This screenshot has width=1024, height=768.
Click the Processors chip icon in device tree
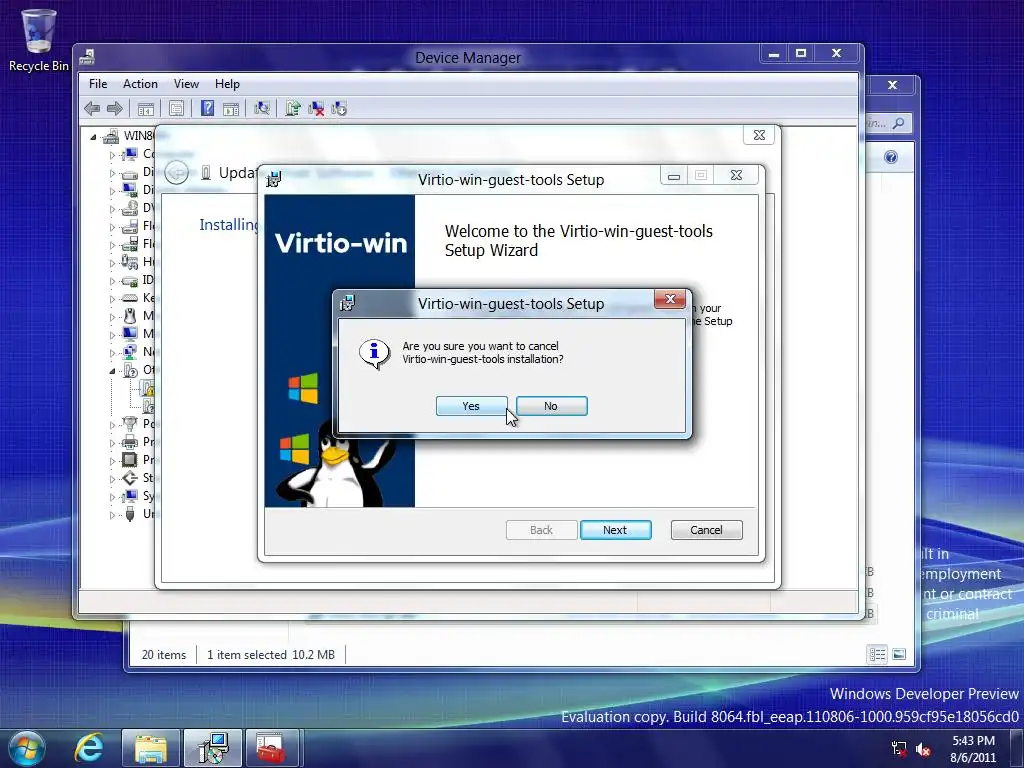130,460
